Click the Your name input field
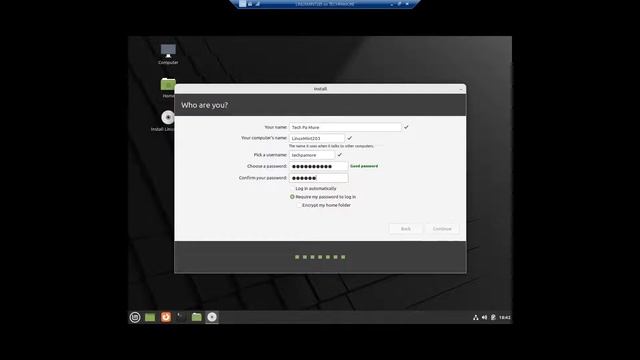 tap(345, 127)
